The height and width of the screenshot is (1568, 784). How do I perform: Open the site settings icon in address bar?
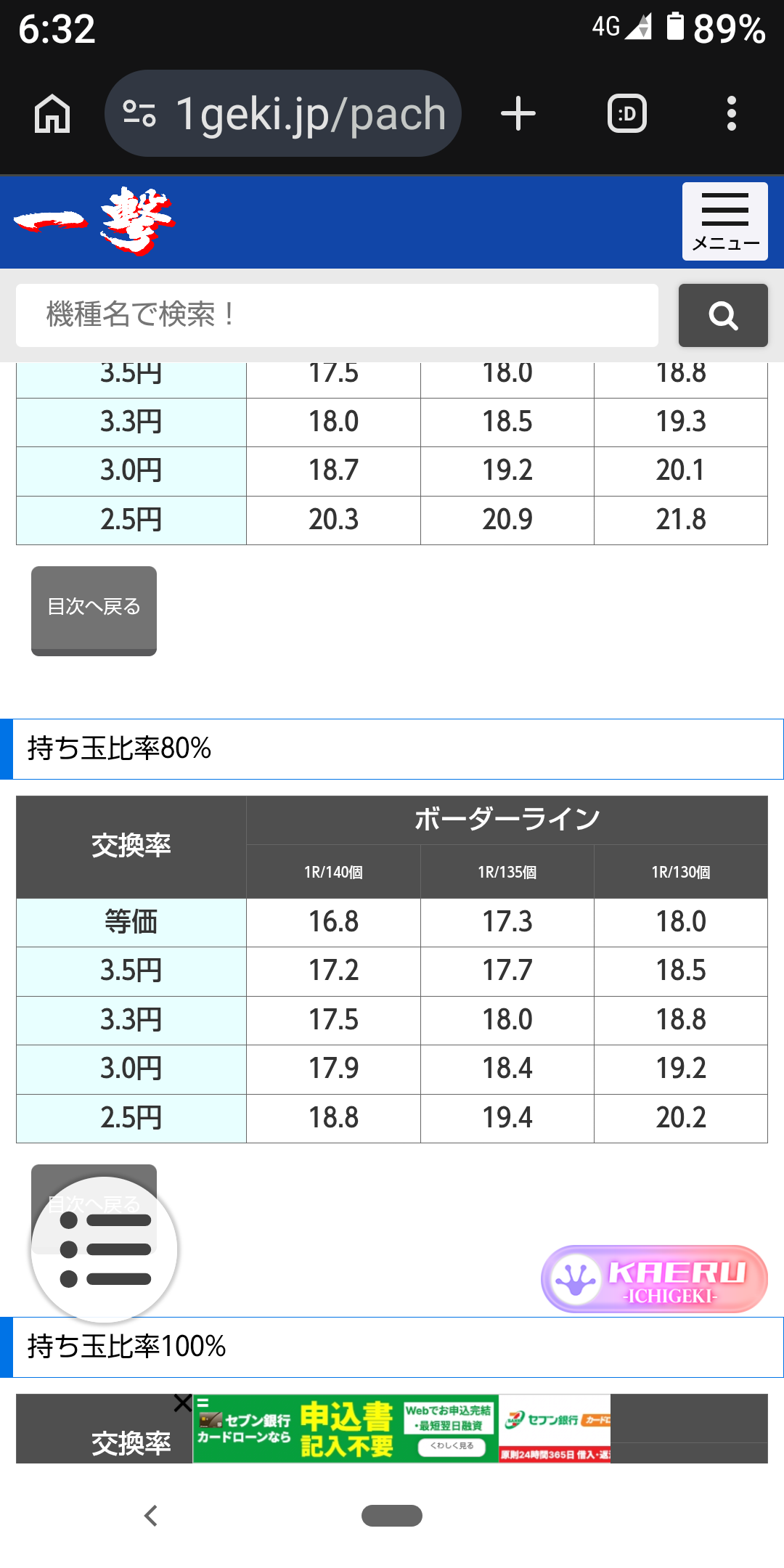pos(139,114)
